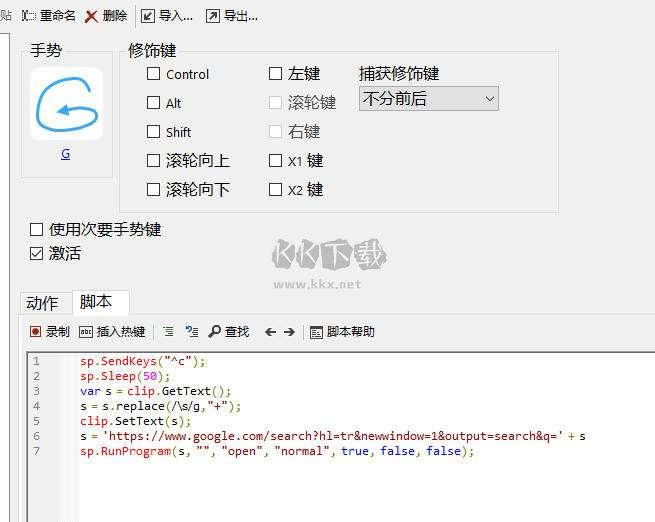Click the right arrow navigate forward icon
Image resolution: width=655 pixels, height=522 pixels.
point(289,332)
